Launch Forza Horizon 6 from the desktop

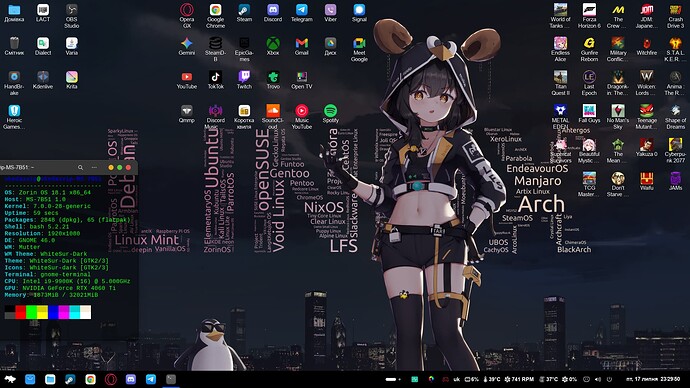pos(589,16)
